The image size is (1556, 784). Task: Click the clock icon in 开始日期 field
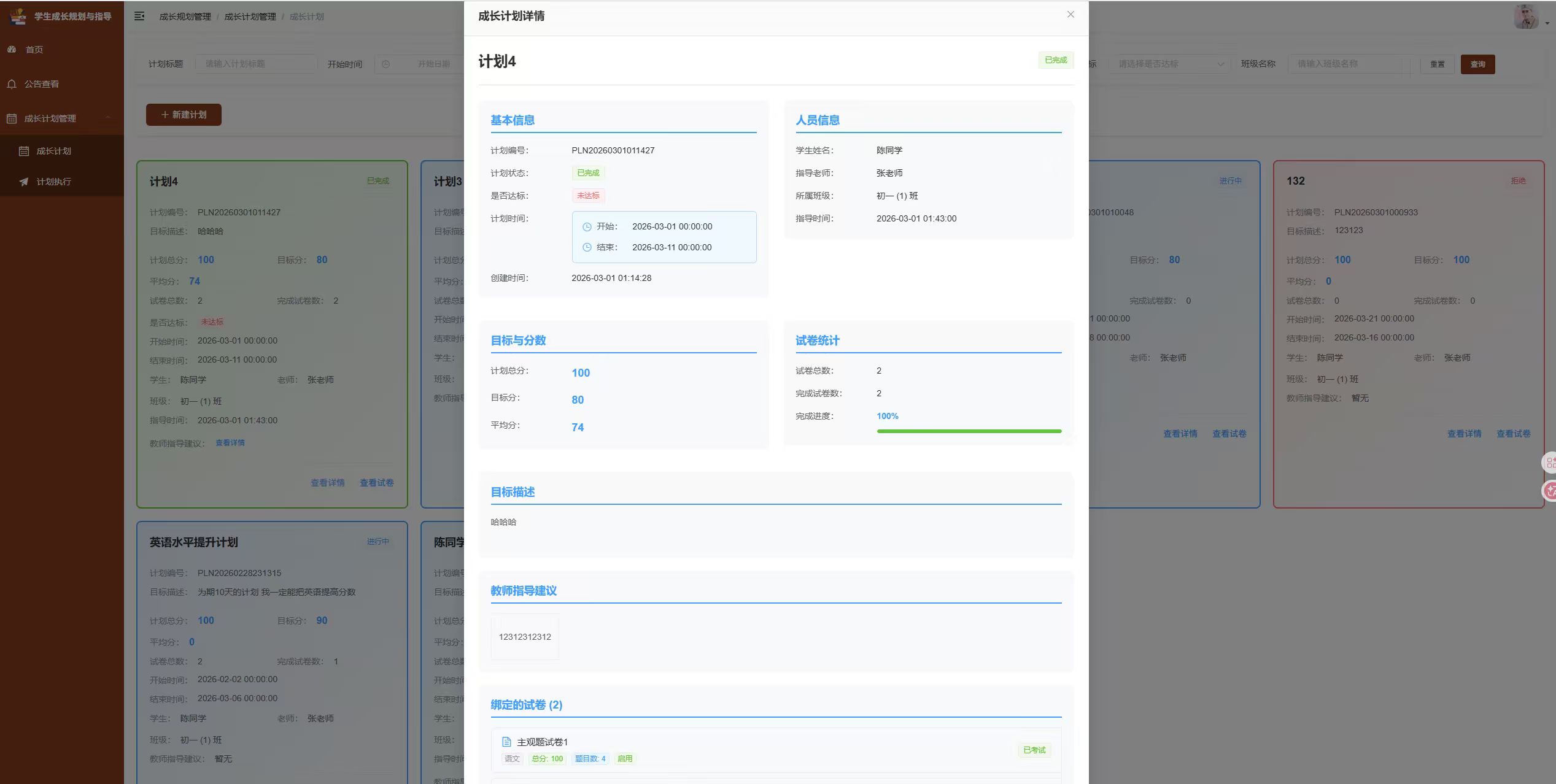coord(385,64)
